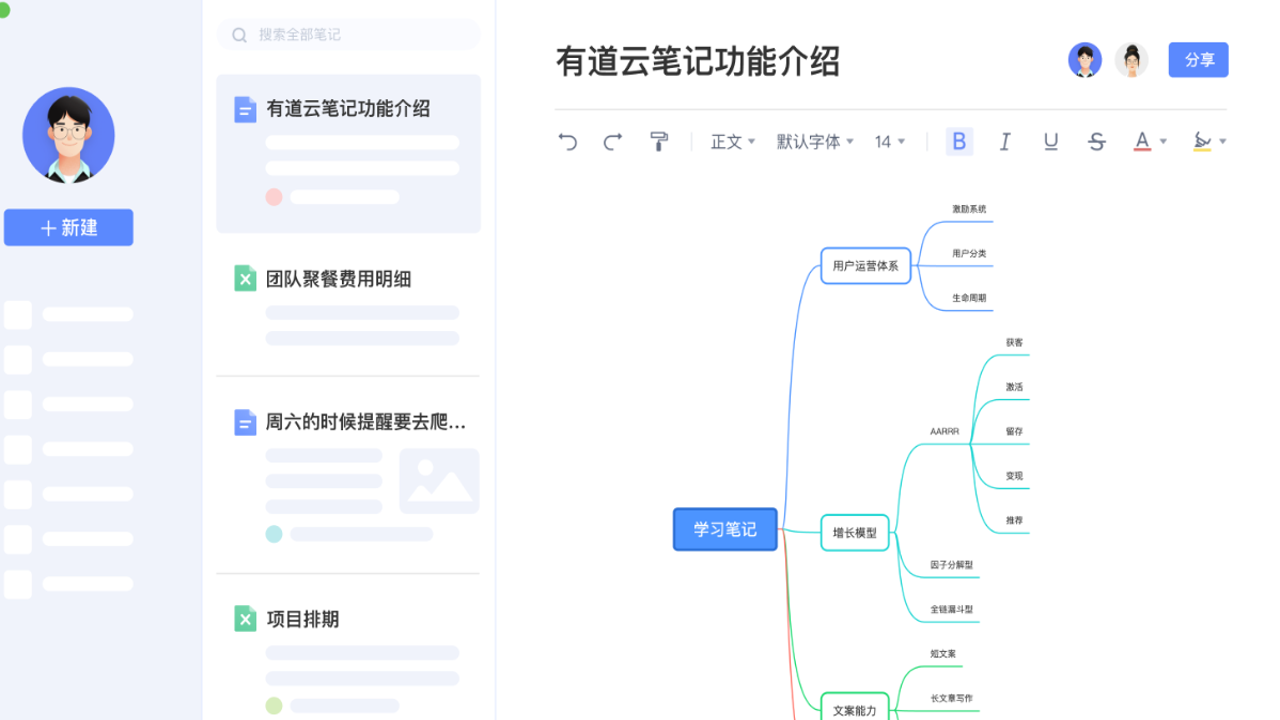Toggle Underline formatting button

click(1051, 142)
